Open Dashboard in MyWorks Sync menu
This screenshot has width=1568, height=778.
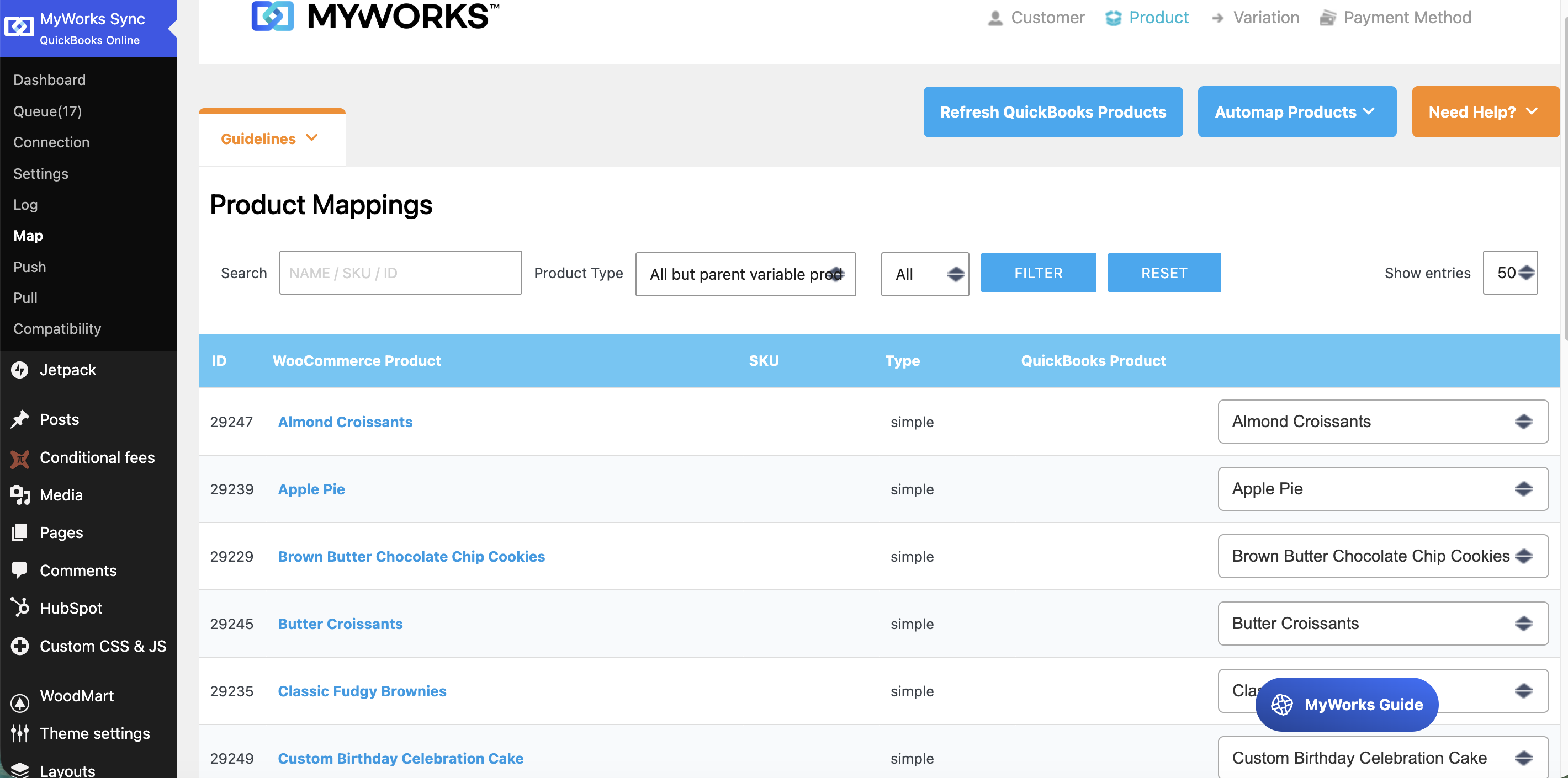coord(49,79)
